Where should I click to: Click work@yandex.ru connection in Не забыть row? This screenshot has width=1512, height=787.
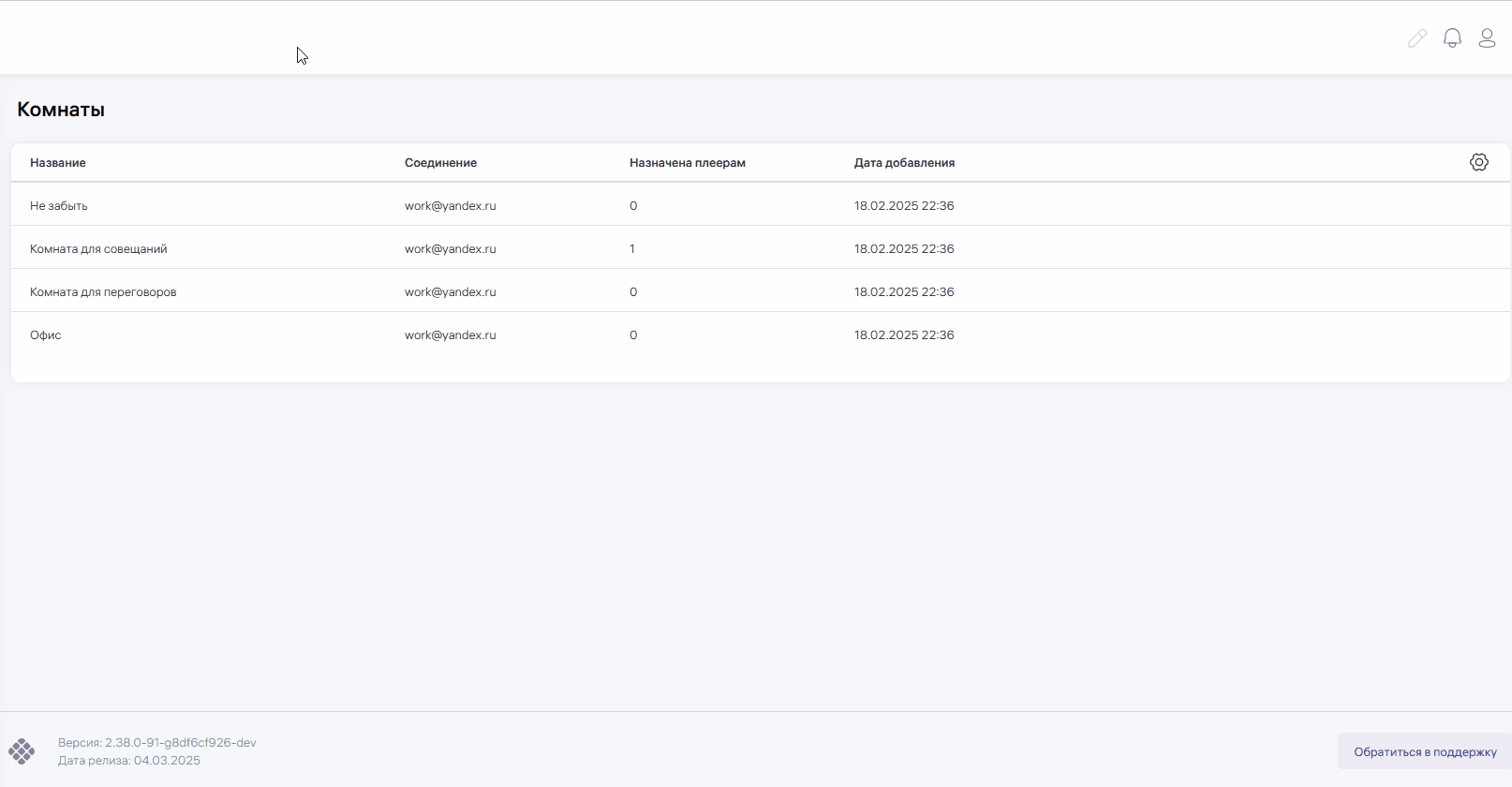tap(450, 206)
